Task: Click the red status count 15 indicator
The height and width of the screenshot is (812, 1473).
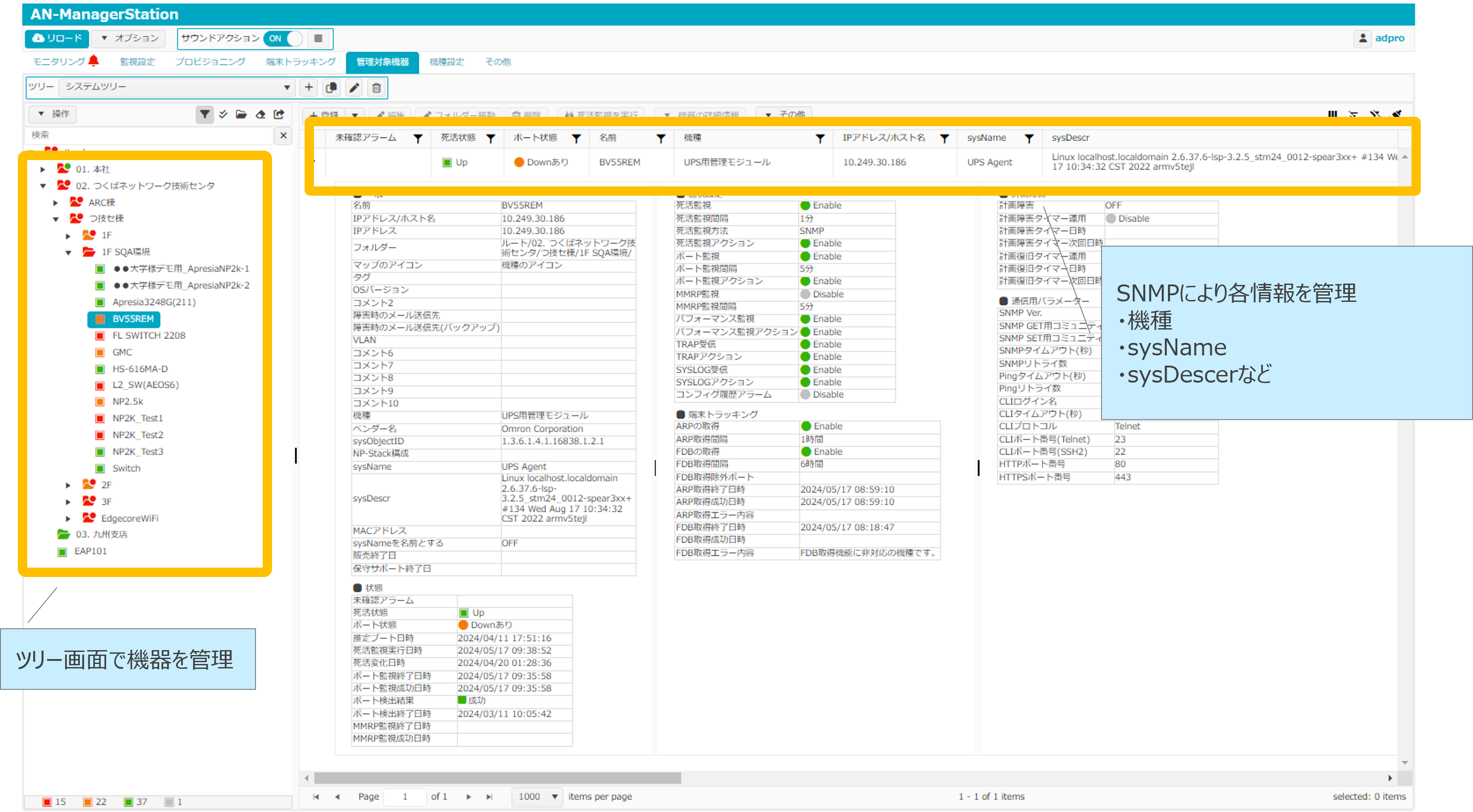Action: coord(55,802)
